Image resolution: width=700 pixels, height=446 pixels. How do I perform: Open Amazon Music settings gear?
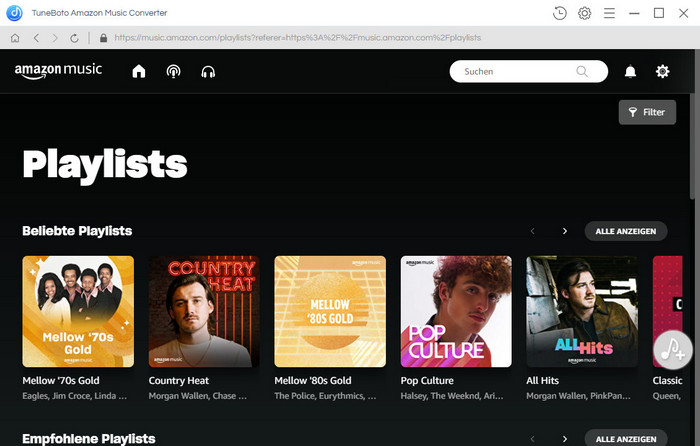[x=662, y=71]
